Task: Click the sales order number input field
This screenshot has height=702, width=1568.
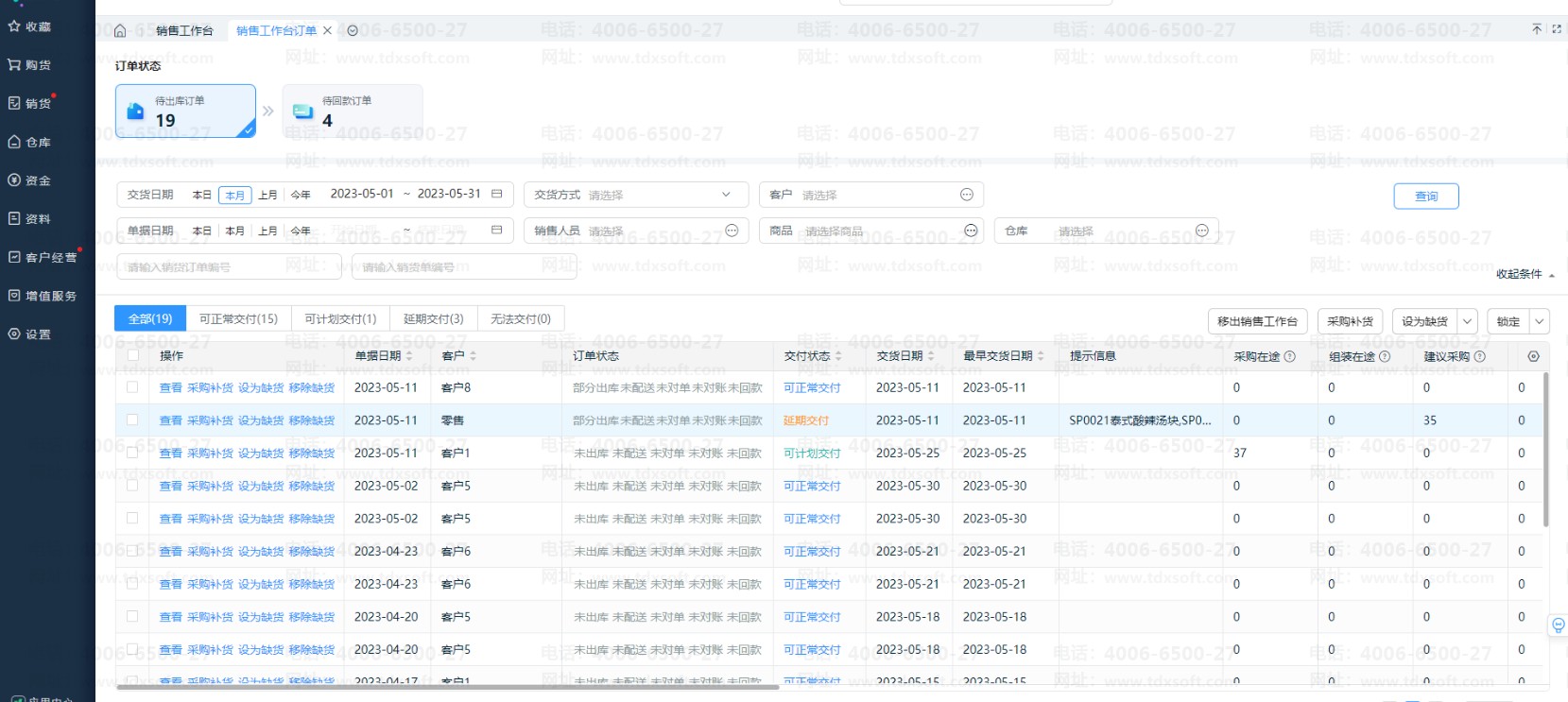Action: pos(229,267)
